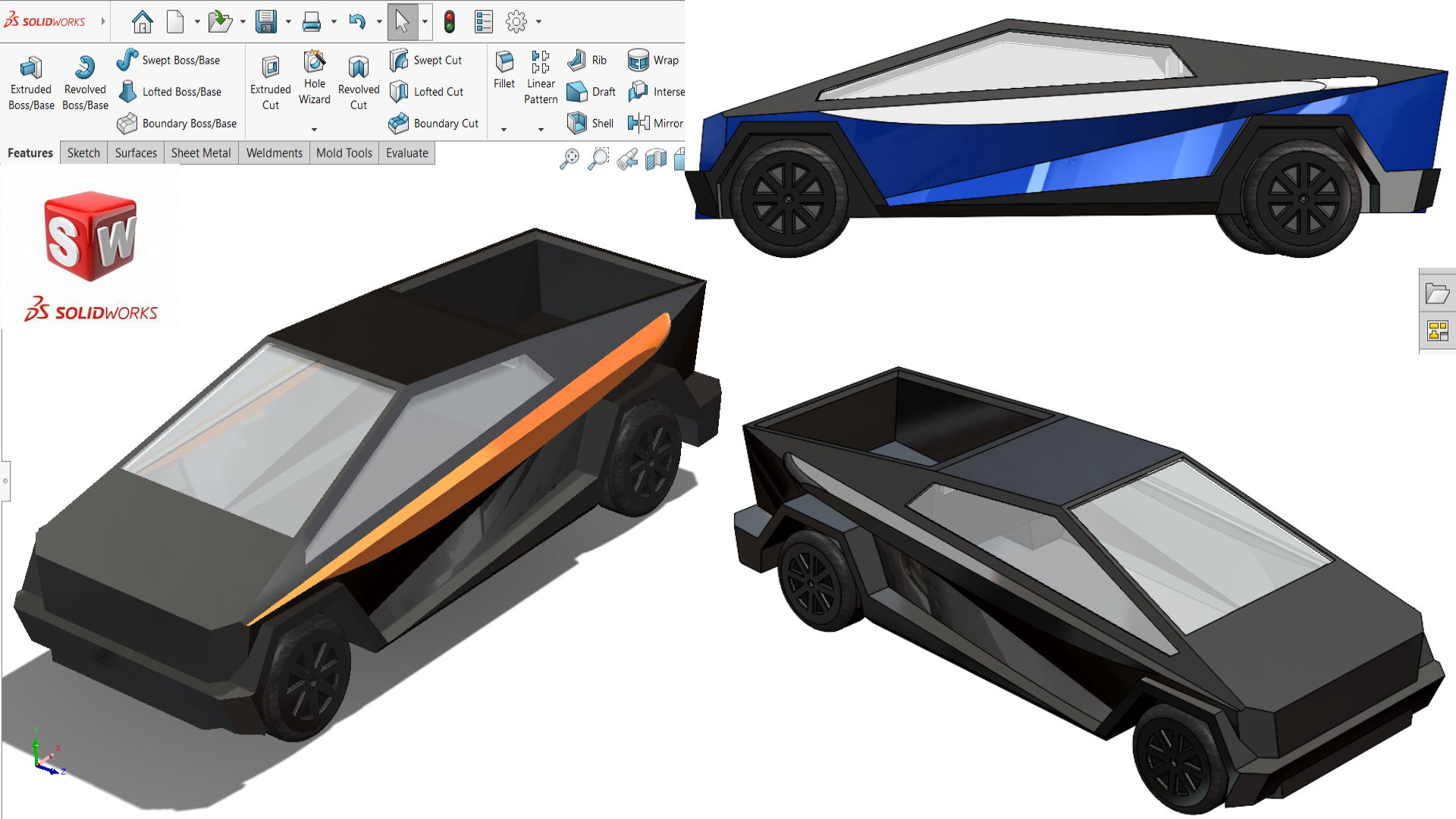Click the Mold Tools ribbon tab
Viewport: 1456px width, 819px height.
click(x=344, y=152)
